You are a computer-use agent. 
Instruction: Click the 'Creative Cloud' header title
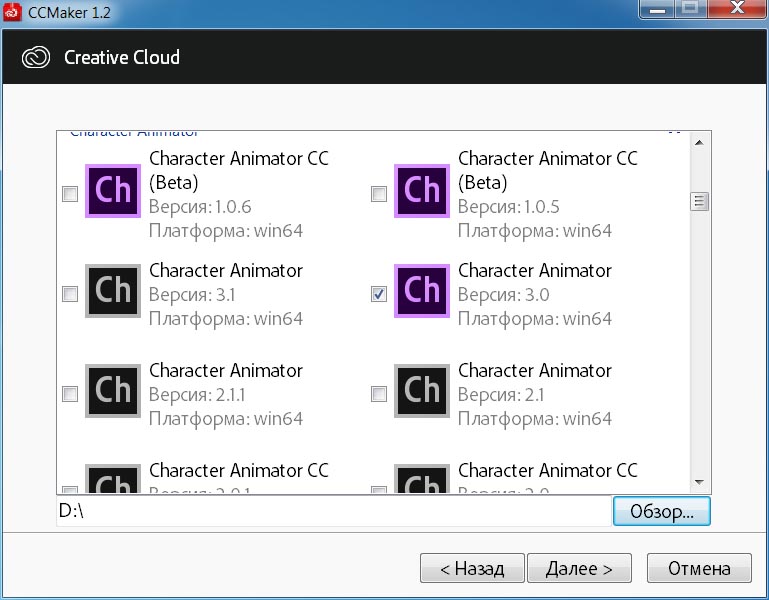coord(122,57)
